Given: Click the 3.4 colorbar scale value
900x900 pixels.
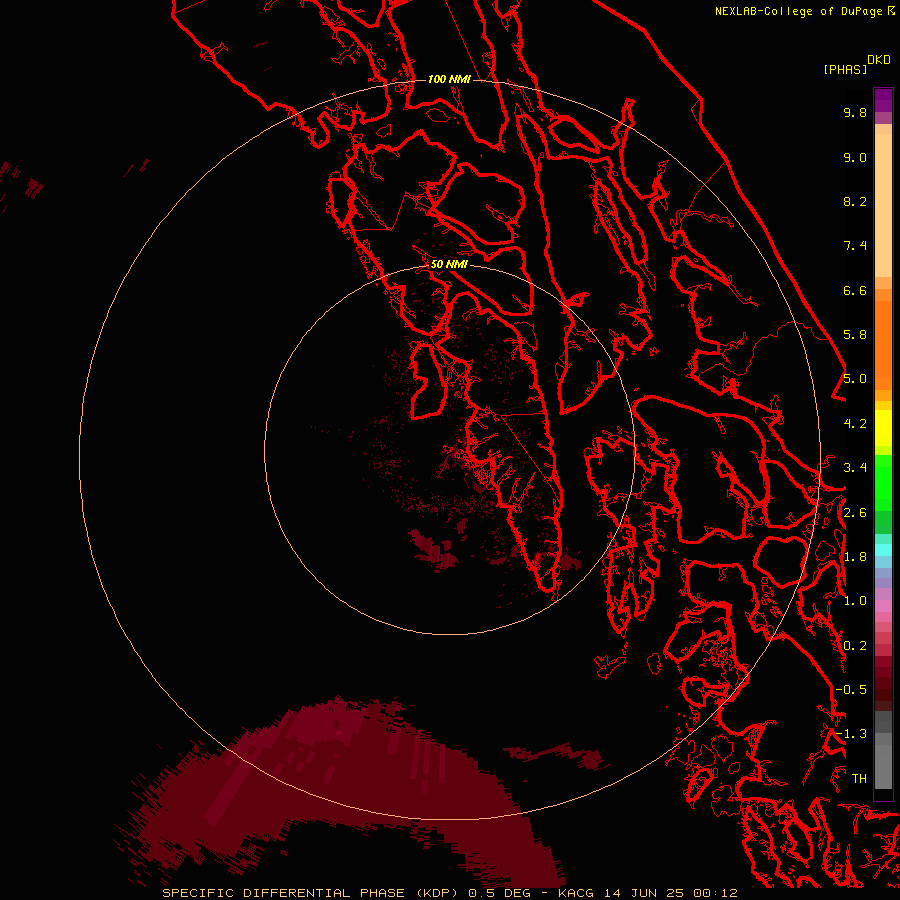Looking at the screenshot, I should [x=855, y=468].
